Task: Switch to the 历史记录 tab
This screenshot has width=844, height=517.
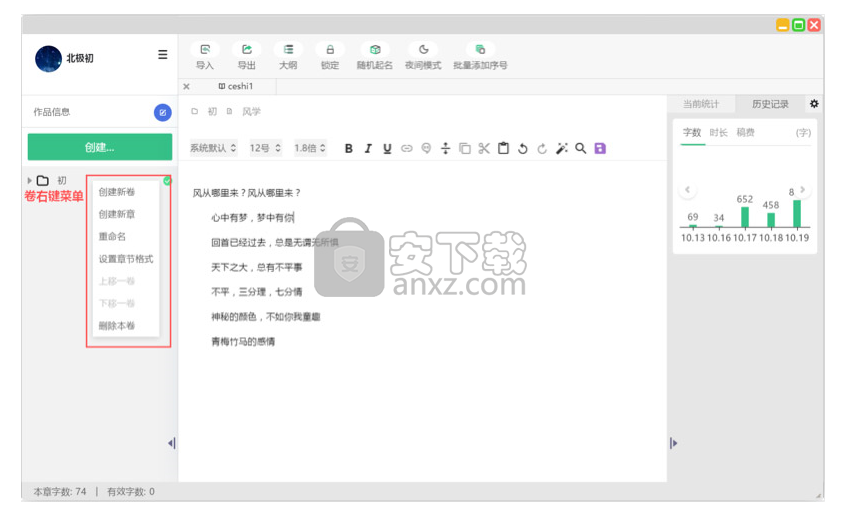Action: 770,104
